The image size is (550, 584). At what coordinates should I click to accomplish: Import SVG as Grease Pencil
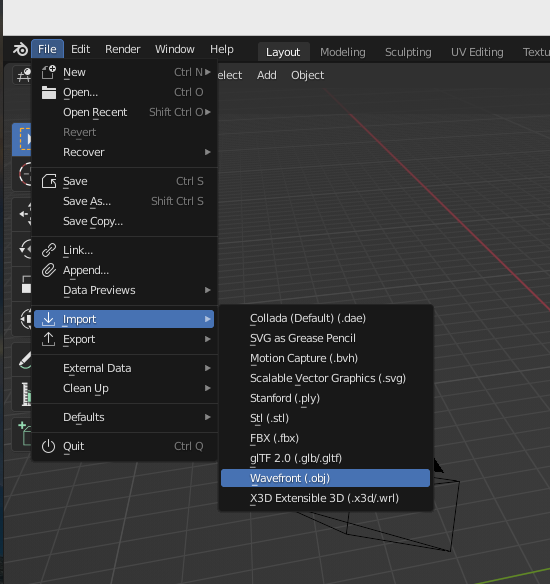[x=325, y=338]
